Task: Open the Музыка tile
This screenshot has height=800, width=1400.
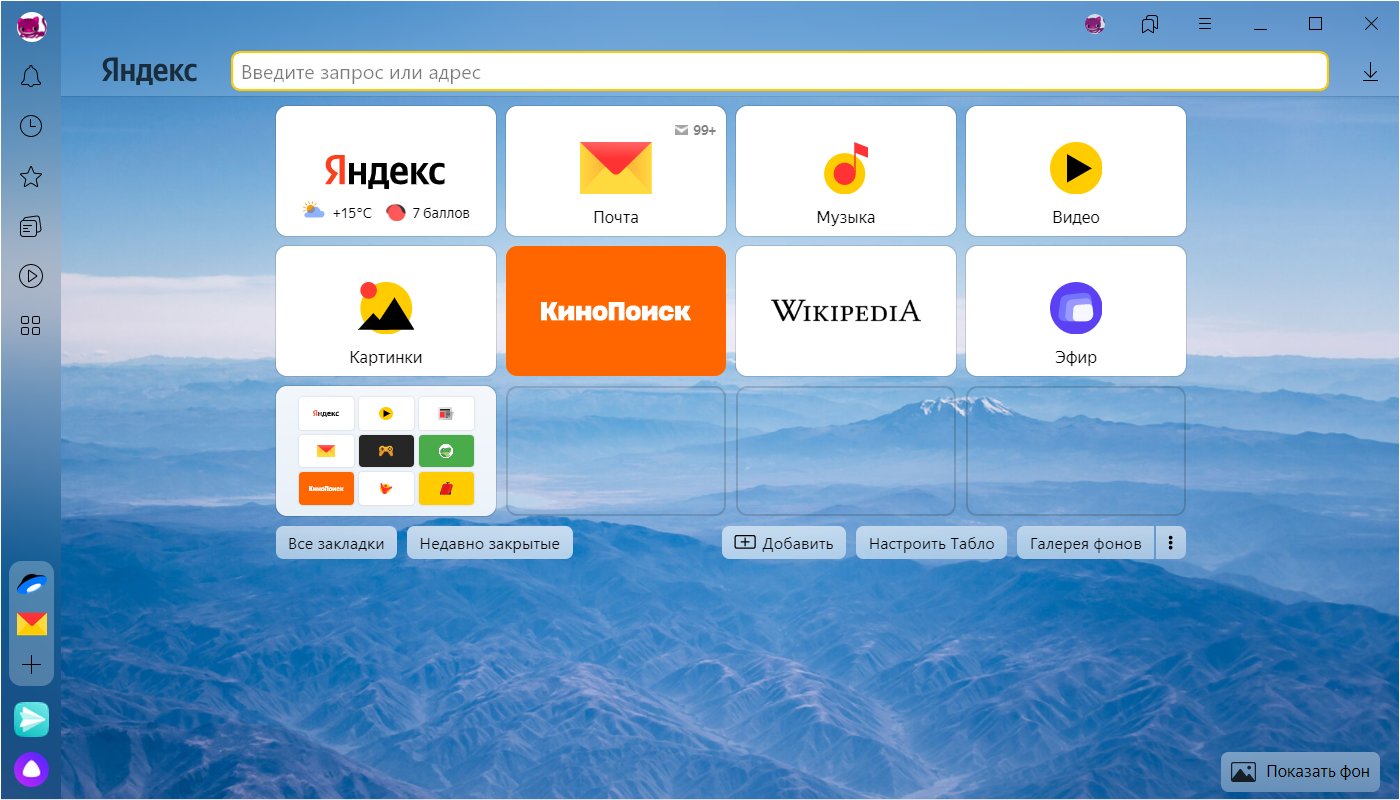Action: point(846,171)
